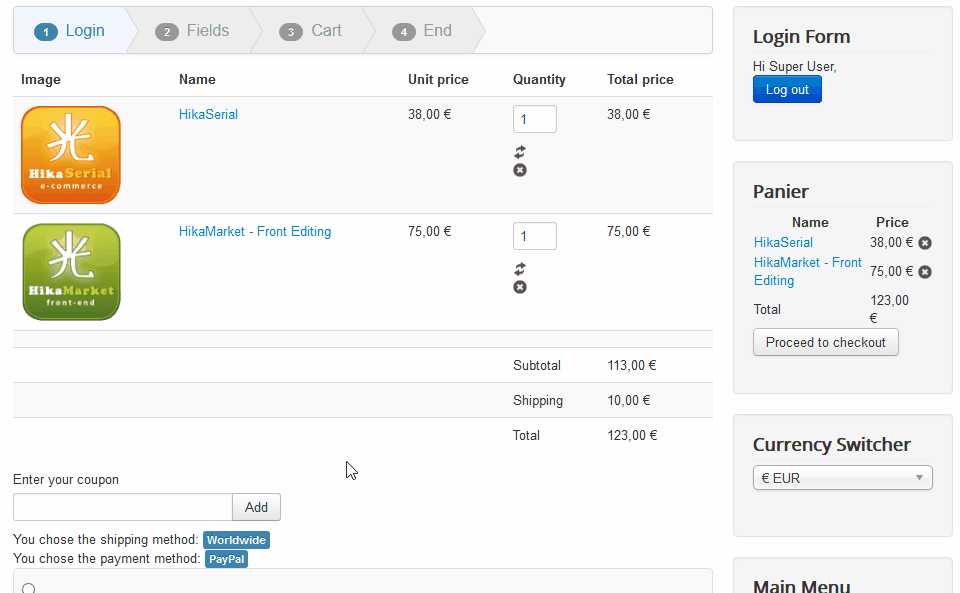Delete HikaMarket - Front Editing from main cart

(x=520, y=287)
